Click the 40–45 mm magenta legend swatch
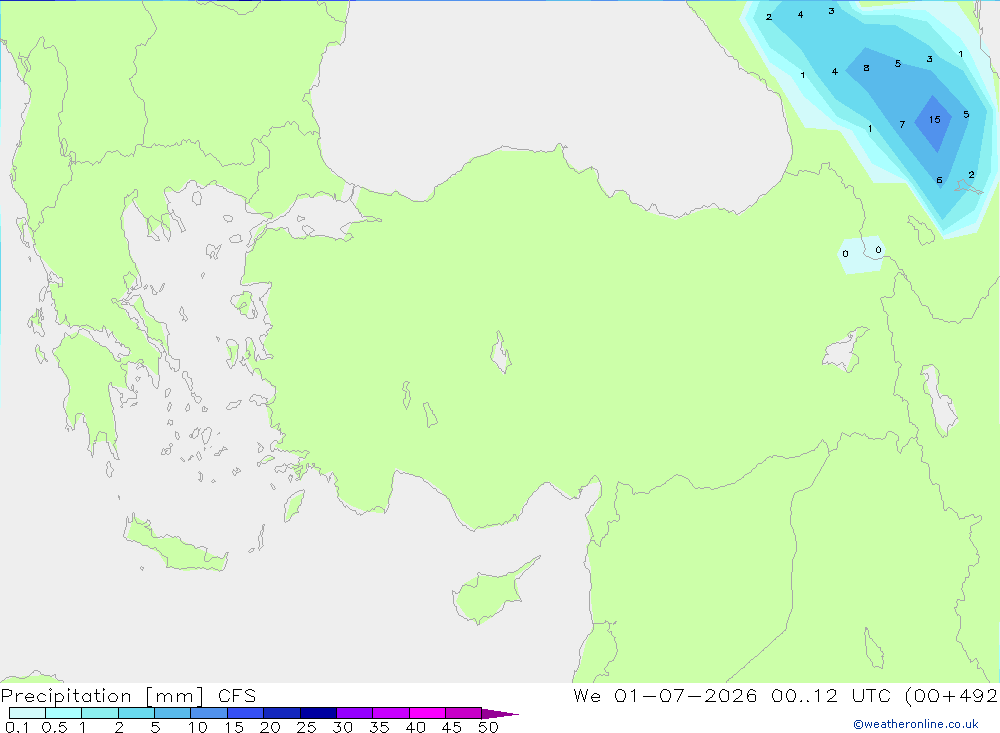1000x733 pixels. (x=427, y=713)
